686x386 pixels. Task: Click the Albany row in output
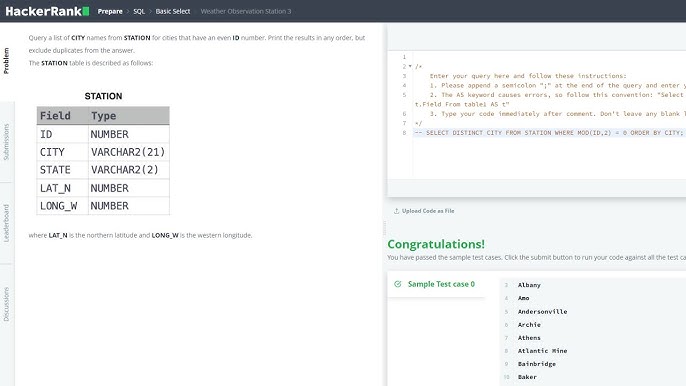[529, 285]
